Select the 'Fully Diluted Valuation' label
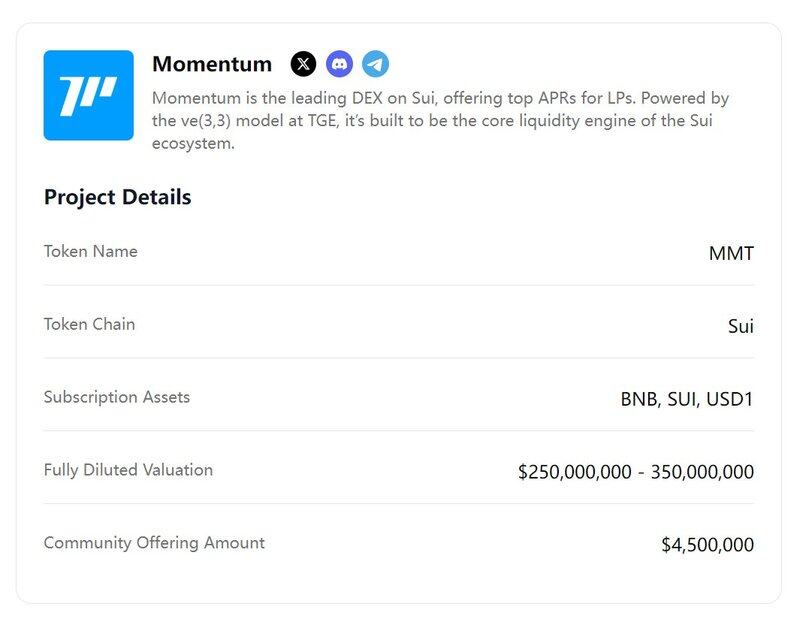 click(128, 469)
